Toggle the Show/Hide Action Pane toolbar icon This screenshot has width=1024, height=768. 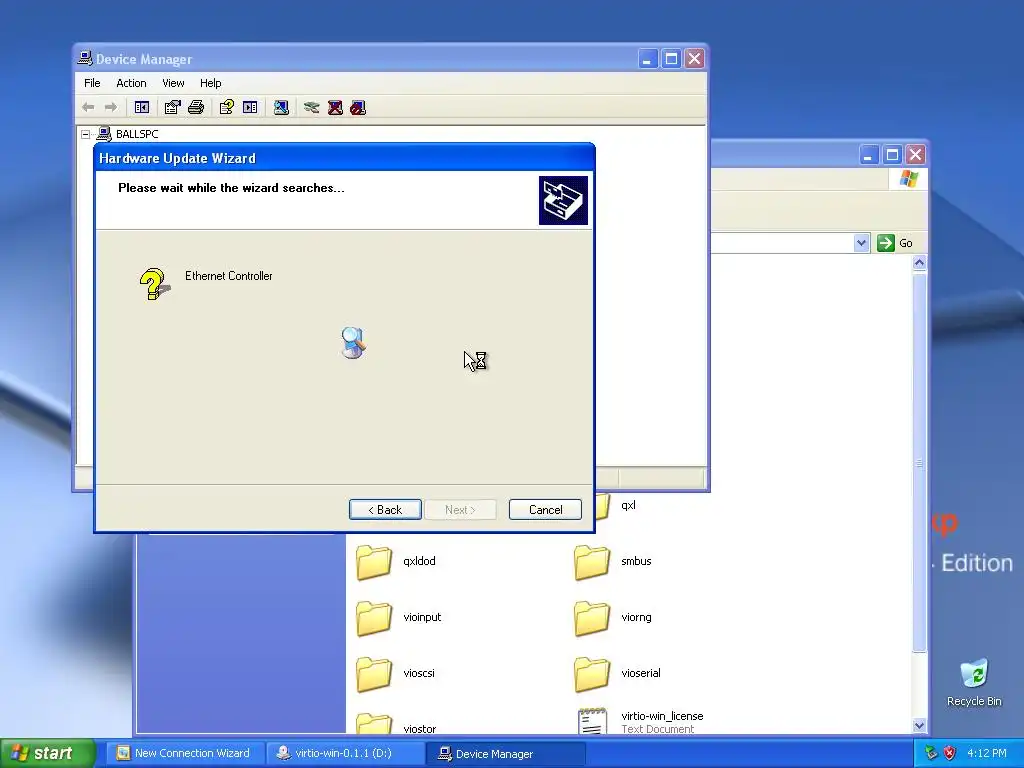250,107
